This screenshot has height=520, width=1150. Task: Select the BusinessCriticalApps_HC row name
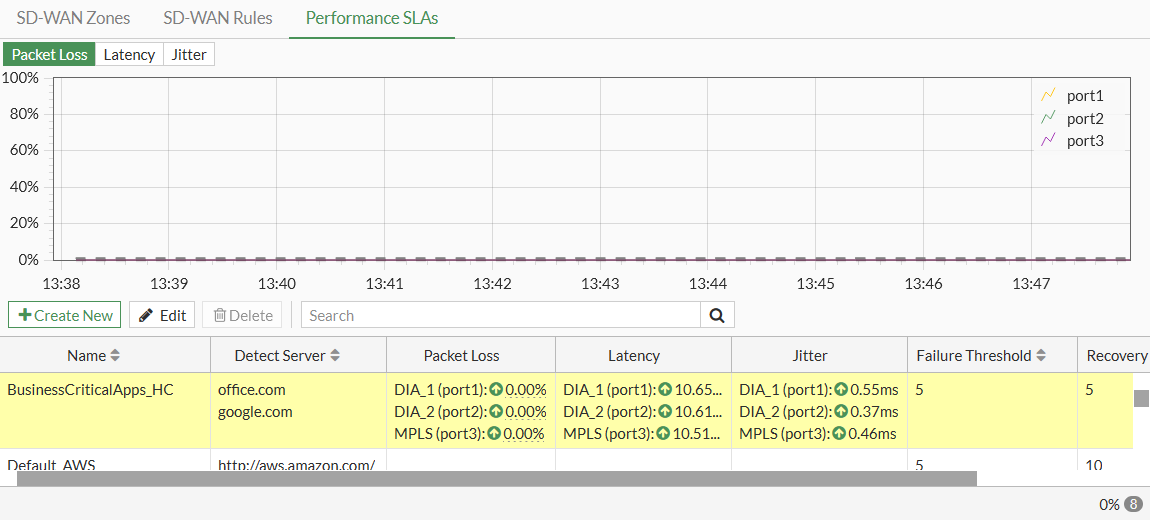(x=90, y=390)
